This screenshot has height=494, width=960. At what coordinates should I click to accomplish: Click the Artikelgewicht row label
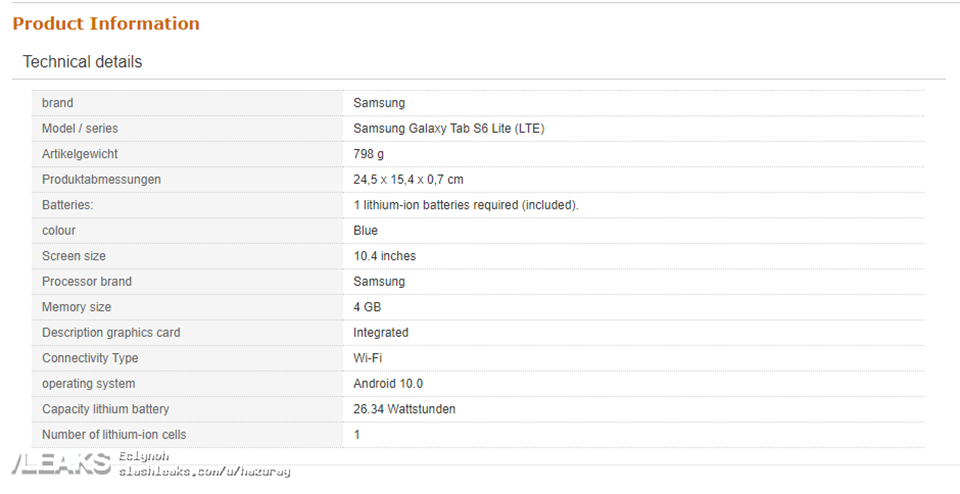click(80, 154)
